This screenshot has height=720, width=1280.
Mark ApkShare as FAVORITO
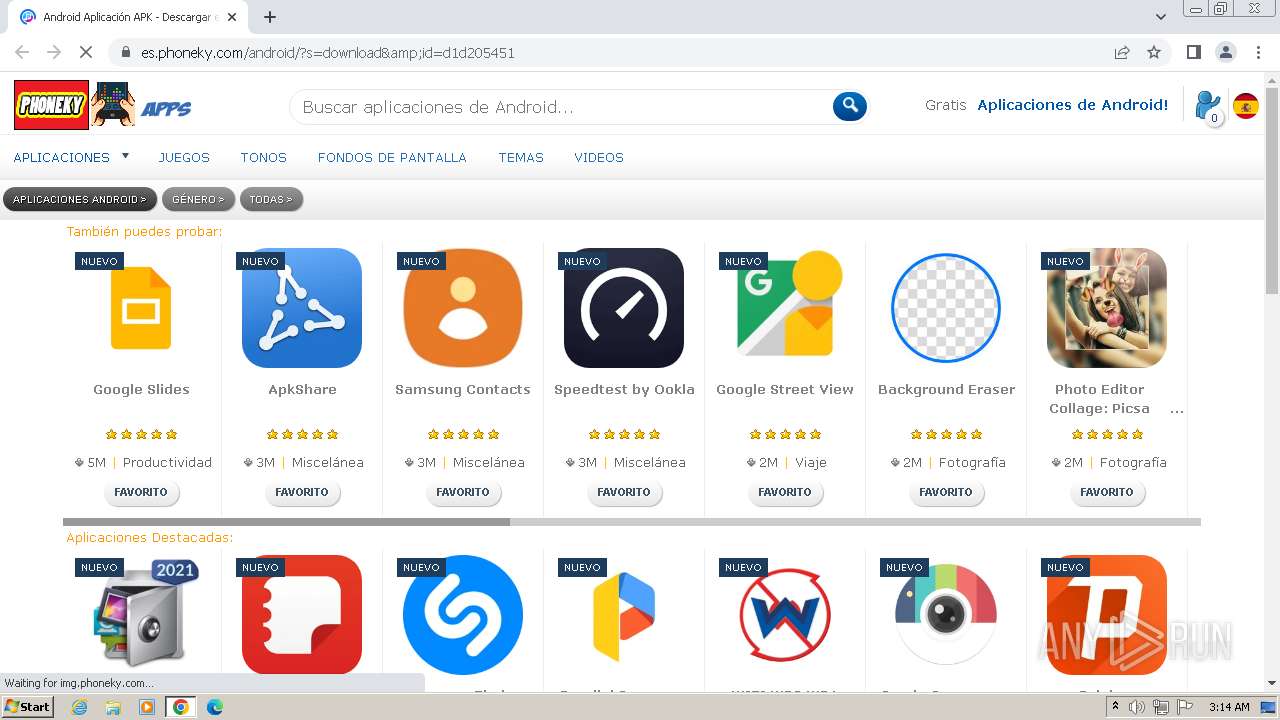coord(302,492)
